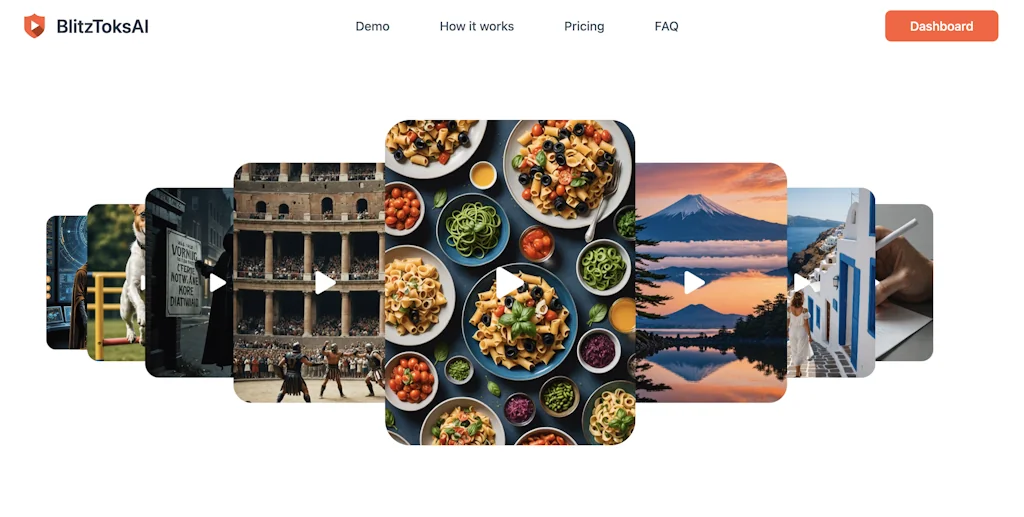Select the hand holding stylus thumbnail
Viewport: 1024px width, 517px height.
coord(904,282)
